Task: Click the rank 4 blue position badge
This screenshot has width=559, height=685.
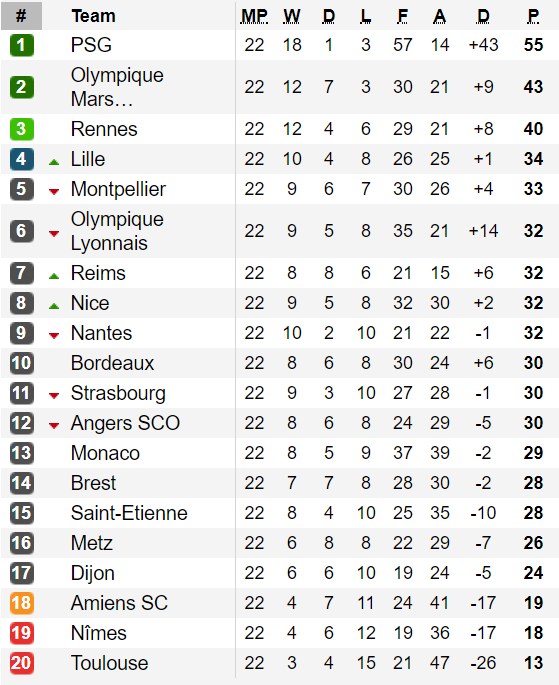Action: click(x=21, y=159)
